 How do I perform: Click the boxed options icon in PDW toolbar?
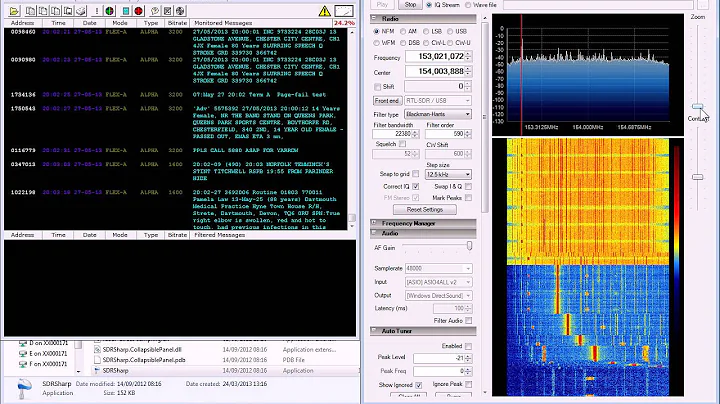[x=168, y=11]
